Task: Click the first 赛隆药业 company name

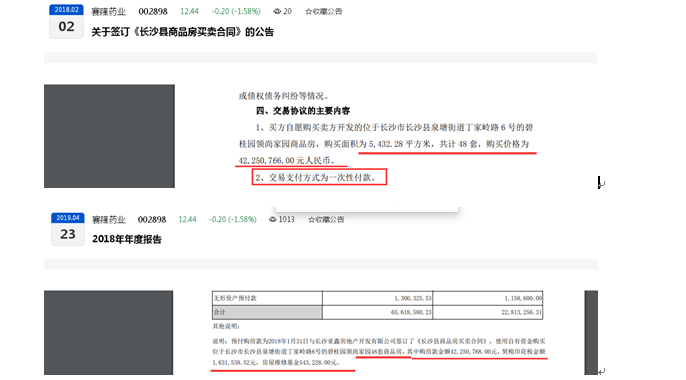Action: pos(108,12)
